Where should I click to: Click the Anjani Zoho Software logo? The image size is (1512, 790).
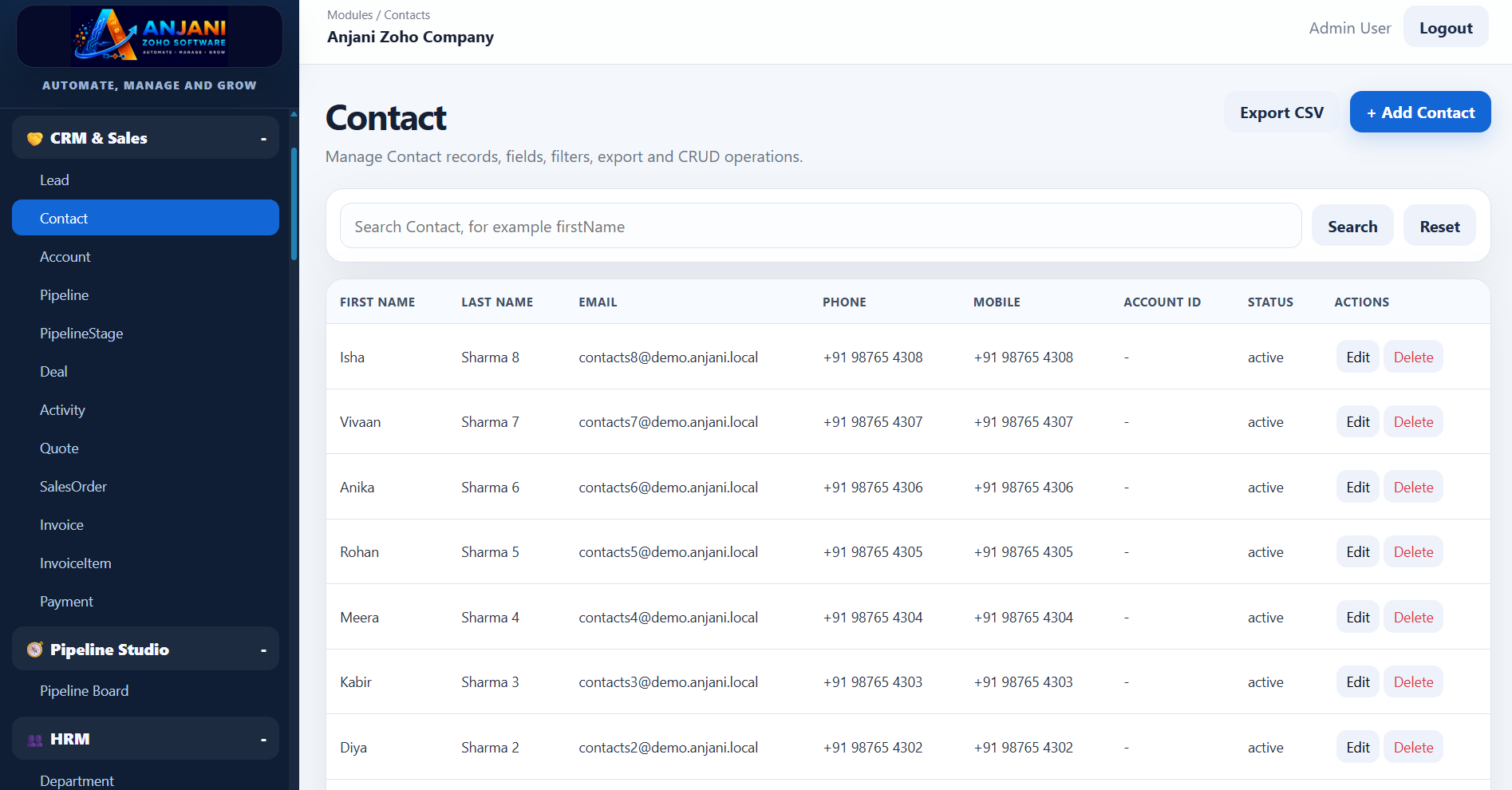[x=150, y=36]
